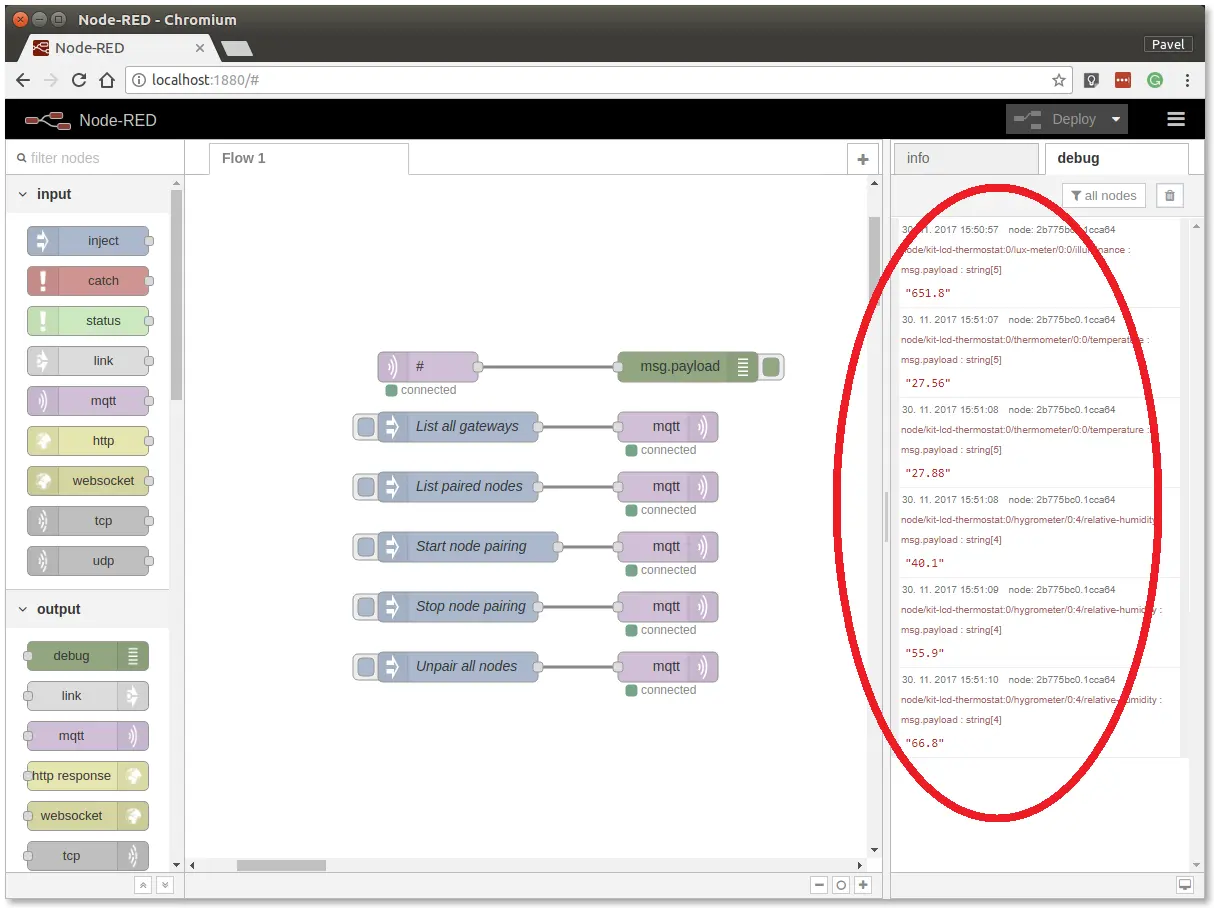Select the inject node in palette
The width and height of the screenshot is (1214, 908).
pos(88,241)
